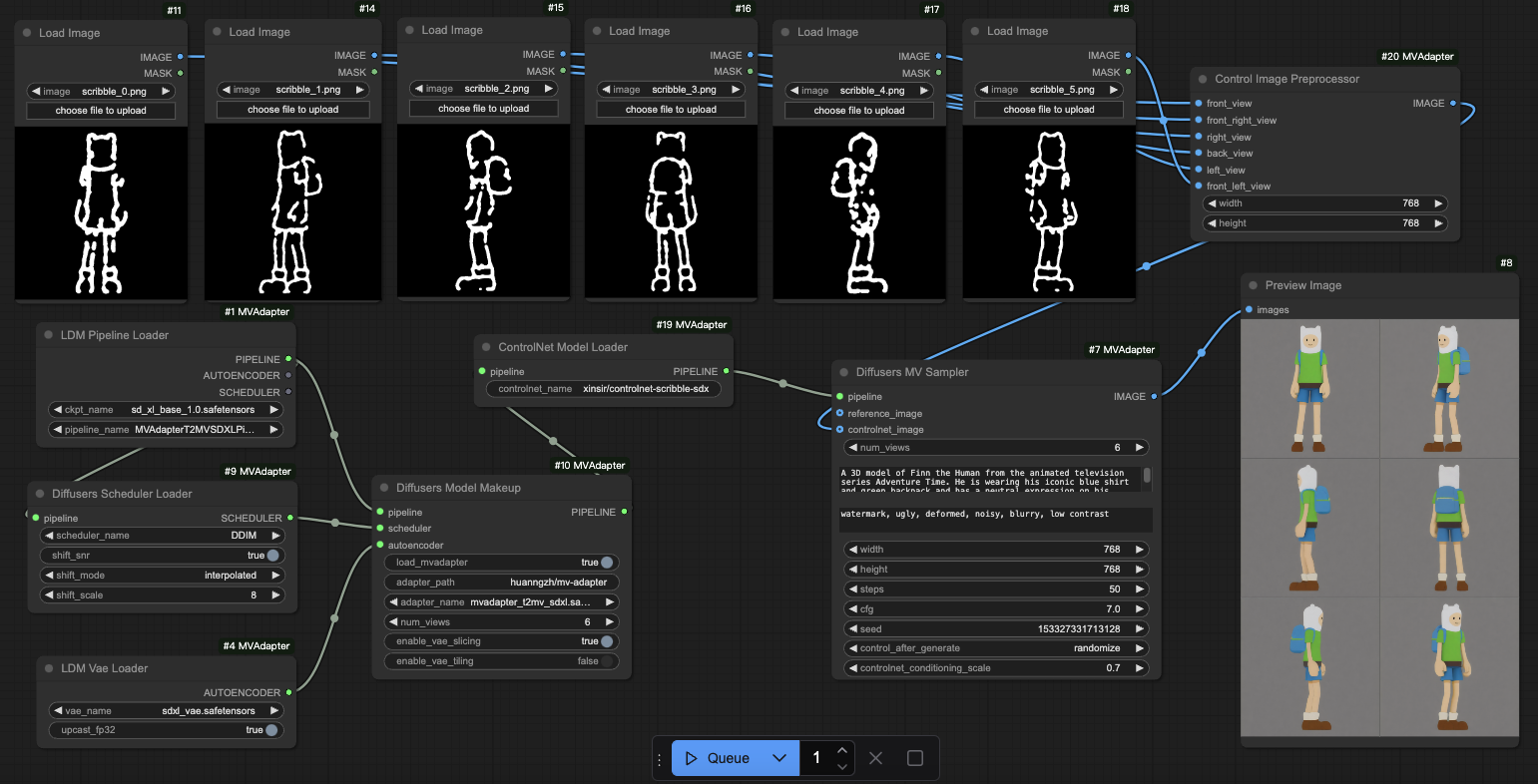The image size is (1538, 784).
Task: Collapse the Diffusers Scheduler Loader node dot
Action: pyautogui.click(x=39, y=494)
